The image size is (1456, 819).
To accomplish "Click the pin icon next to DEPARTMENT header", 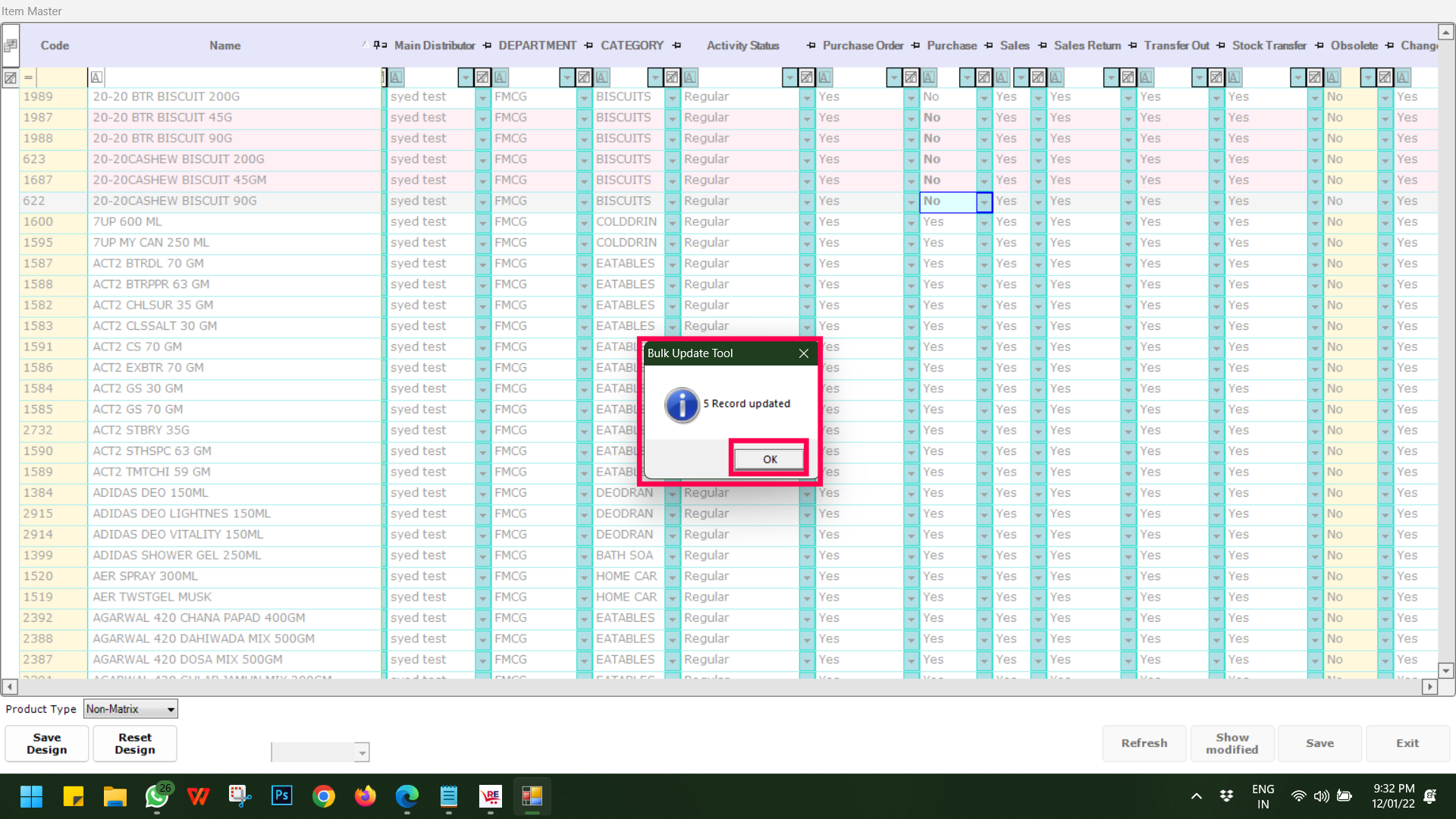I will click(x=588, y=45).
